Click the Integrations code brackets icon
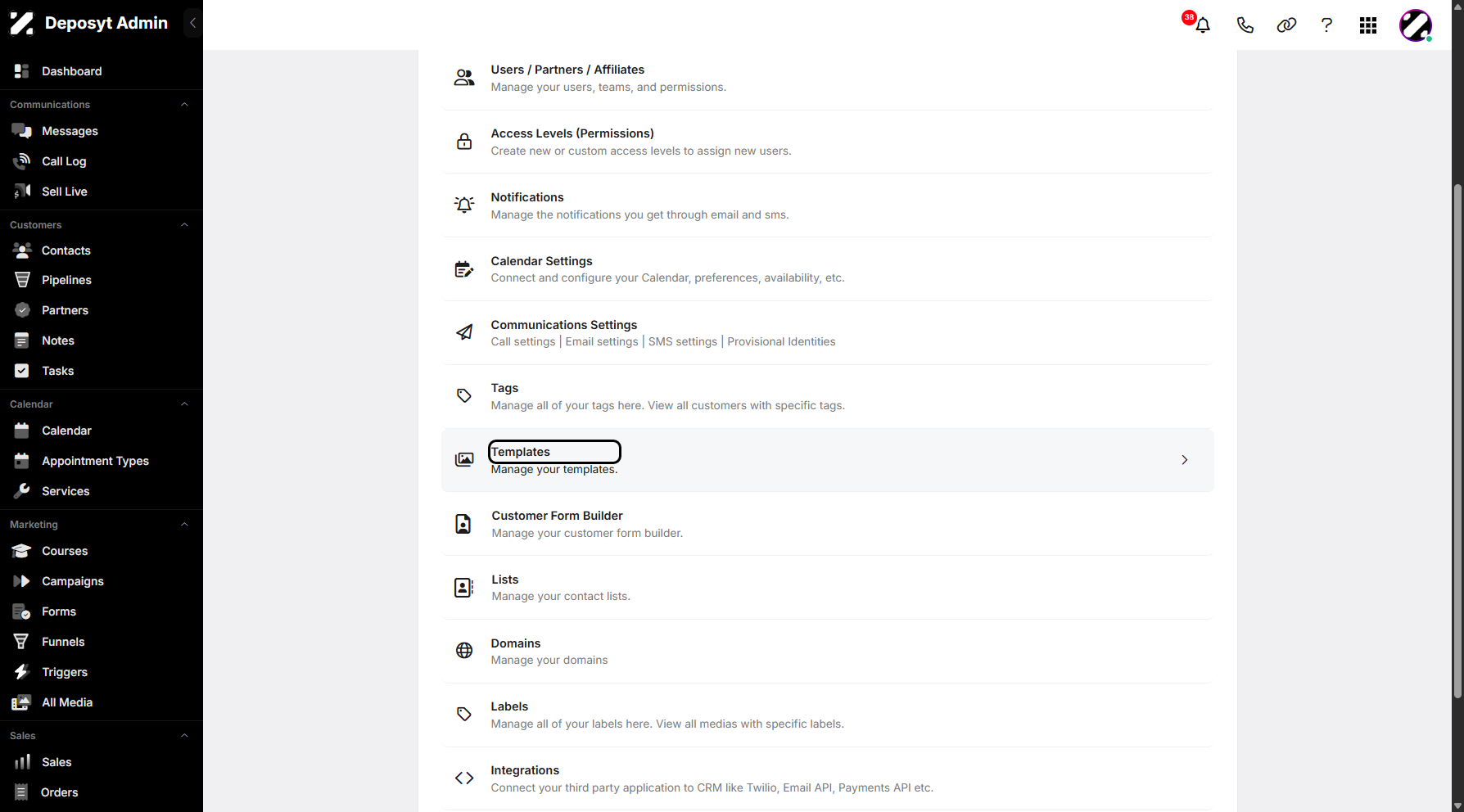Screen dimensions: 1464x812 pos(464,778)
